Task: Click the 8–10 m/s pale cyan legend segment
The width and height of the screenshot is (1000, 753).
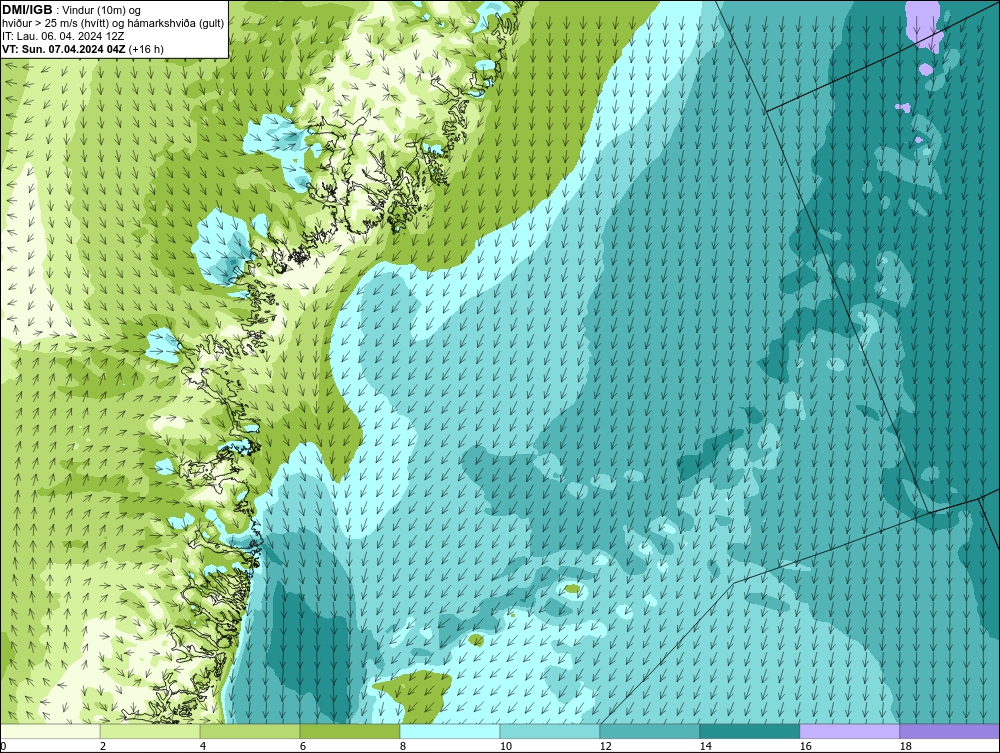Action: pyautogui.click(x=450, y=731)
